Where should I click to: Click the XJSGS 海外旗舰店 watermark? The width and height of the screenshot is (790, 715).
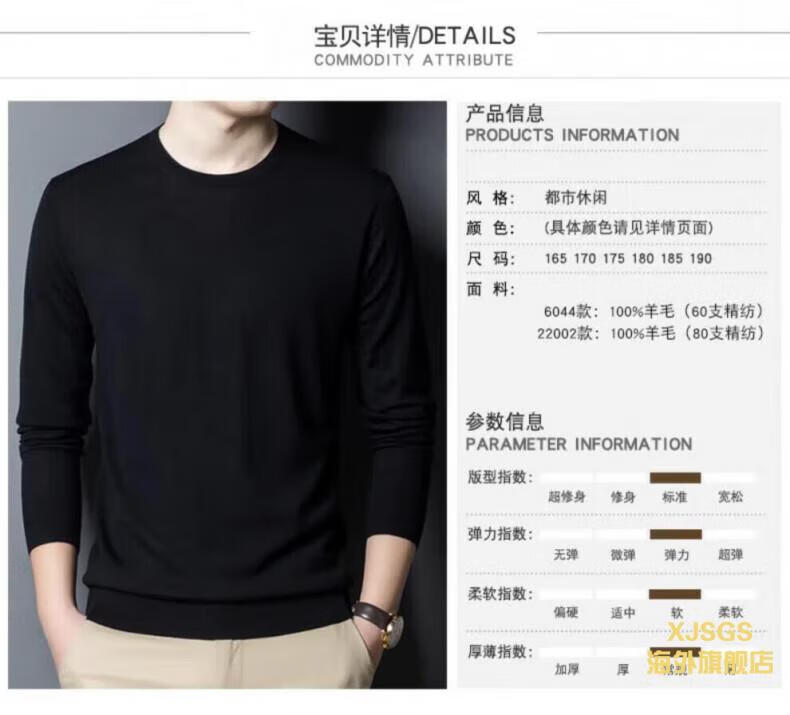710,647
